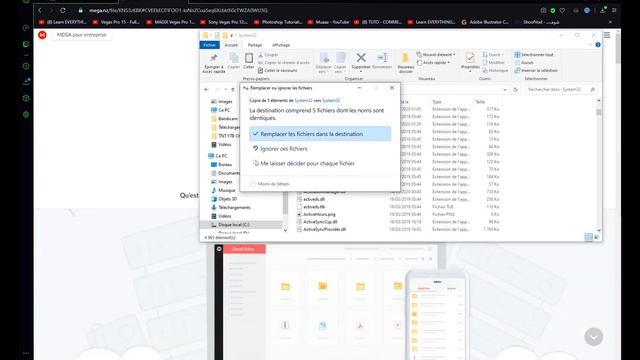This screenshot has height=360, width=640.
Task: Collapse Moins de détails in dialog
Action: coord(269,184)
